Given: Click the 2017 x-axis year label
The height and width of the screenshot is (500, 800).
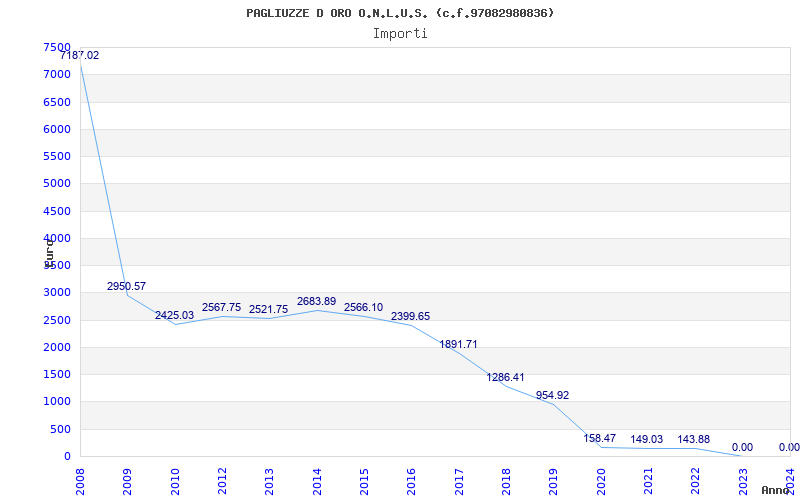Looking at the screenshot, I should [x=459, y=482].
